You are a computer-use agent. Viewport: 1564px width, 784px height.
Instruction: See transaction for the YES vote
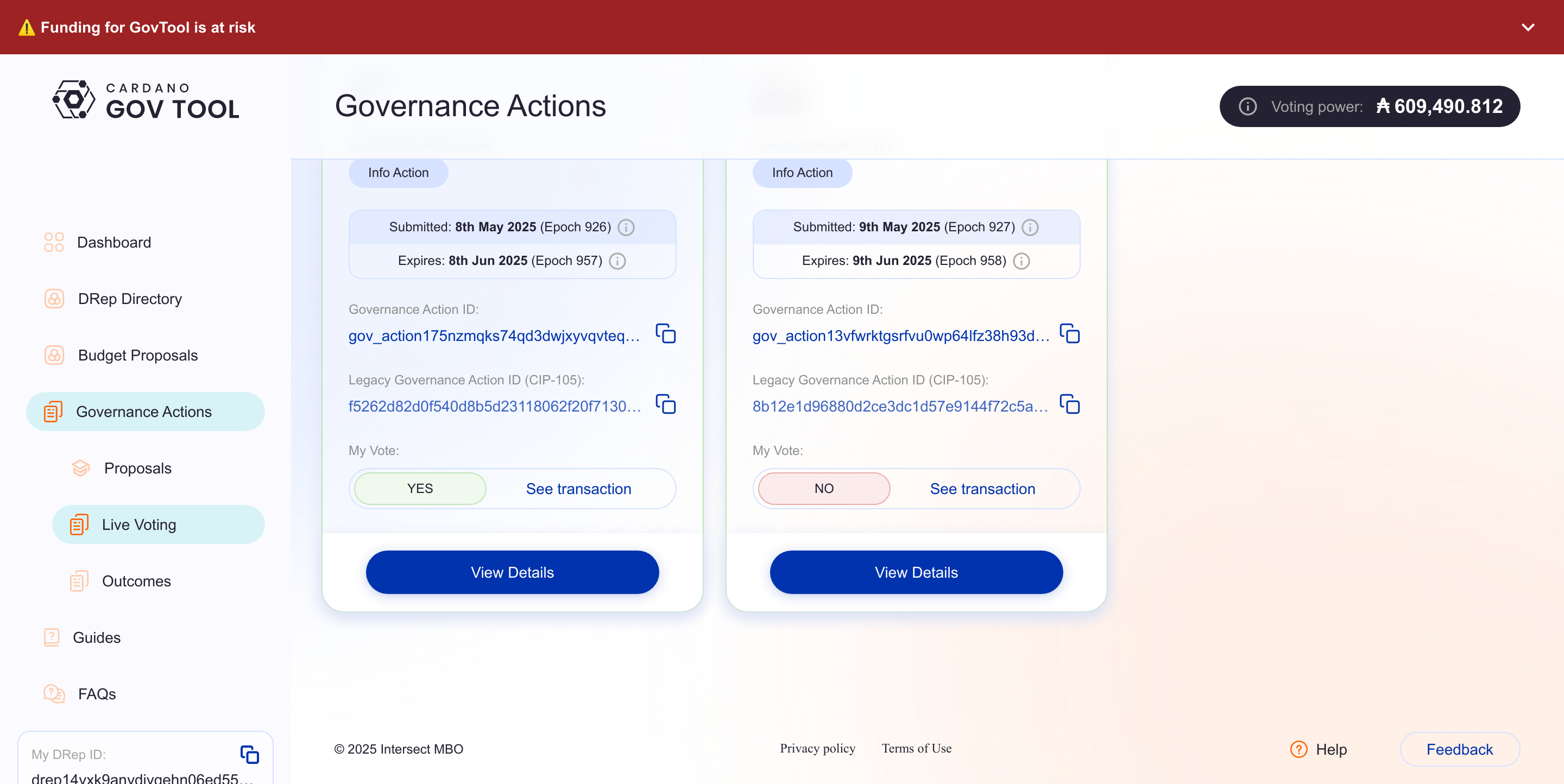578,489
